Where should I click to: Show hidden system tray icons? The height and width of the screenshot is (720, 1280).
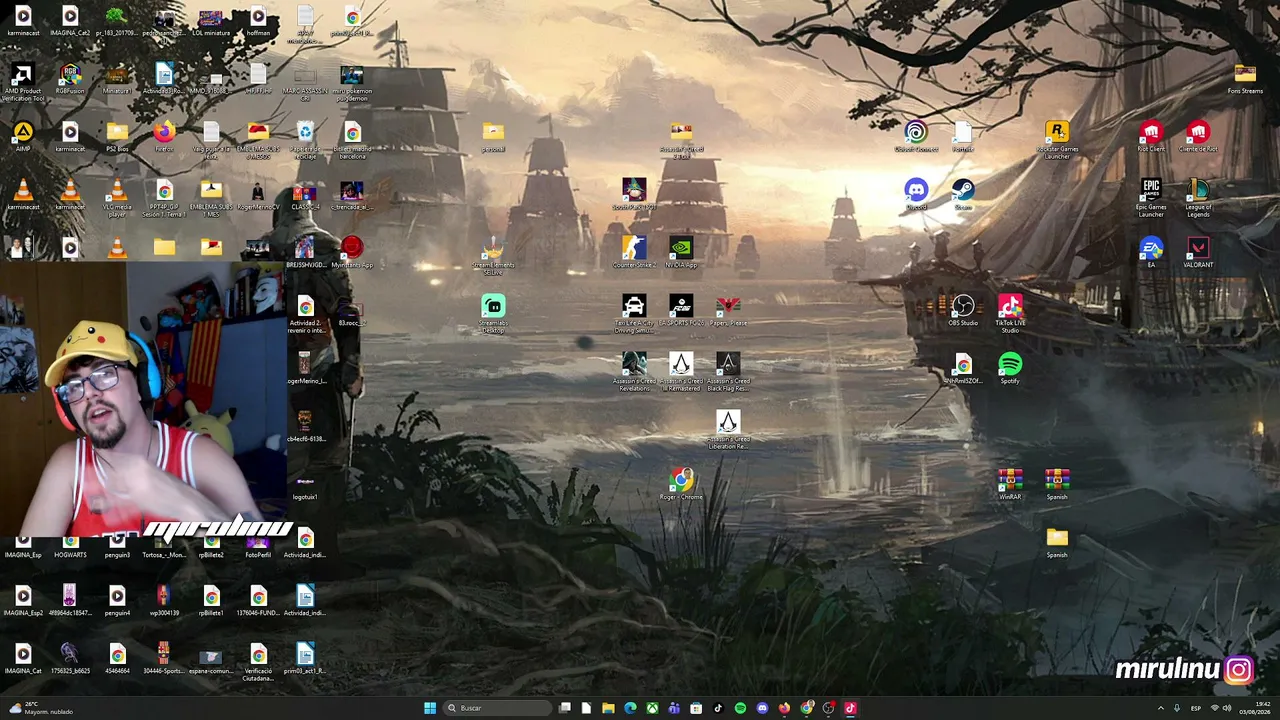[1160, 708]
